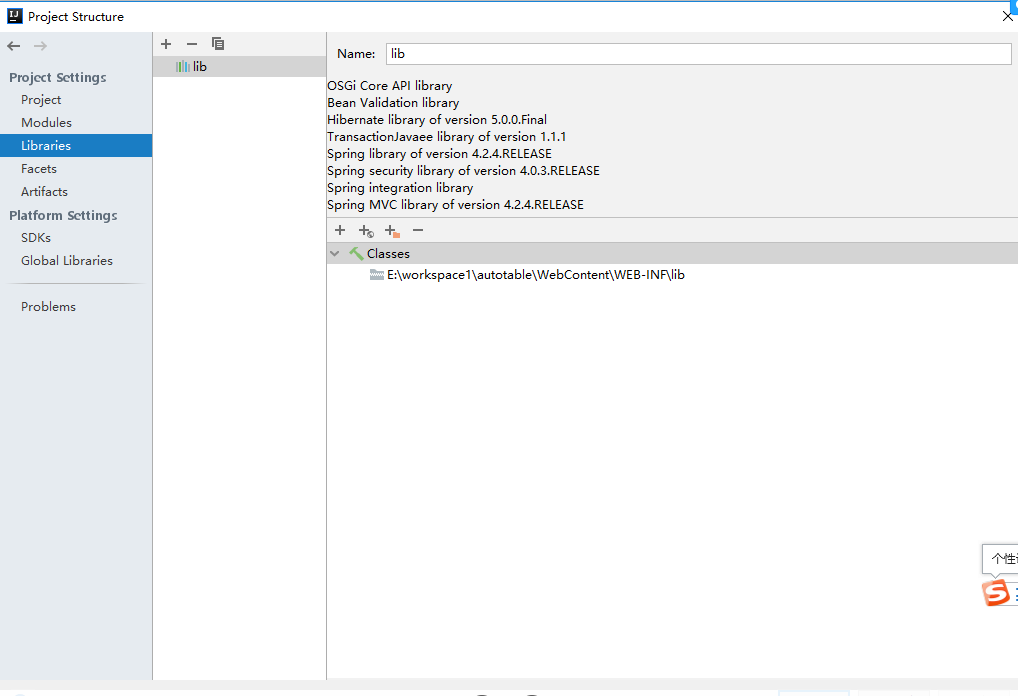Click the Sogou input method icon
The height and width of the screenshot is (696, 1018).
pos(996,592)
